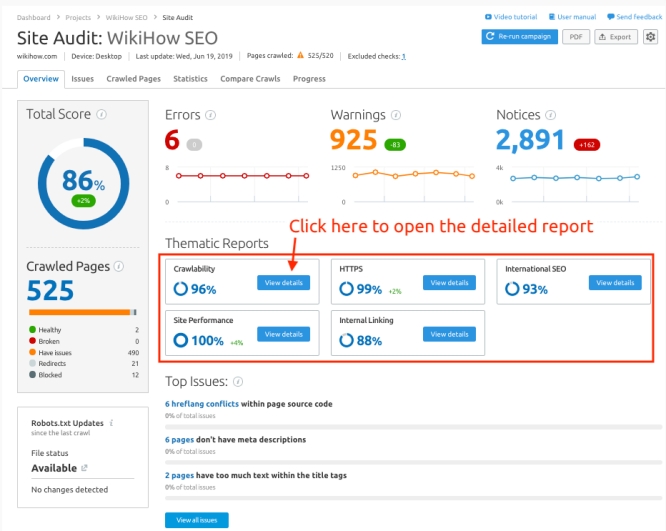Click the info icon next to Notices
666x531 pixels.
click(x=551, y=116)
